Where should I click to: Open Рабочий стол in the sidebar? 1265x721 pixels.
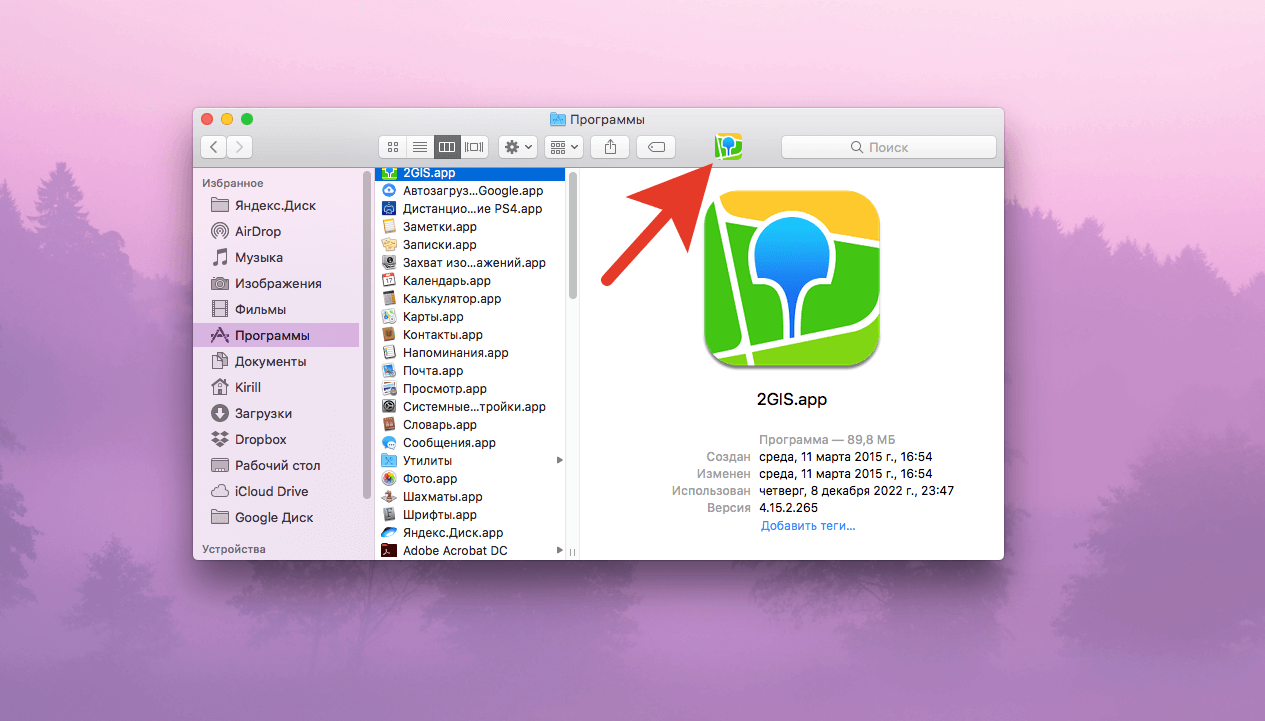pos(276,465)
